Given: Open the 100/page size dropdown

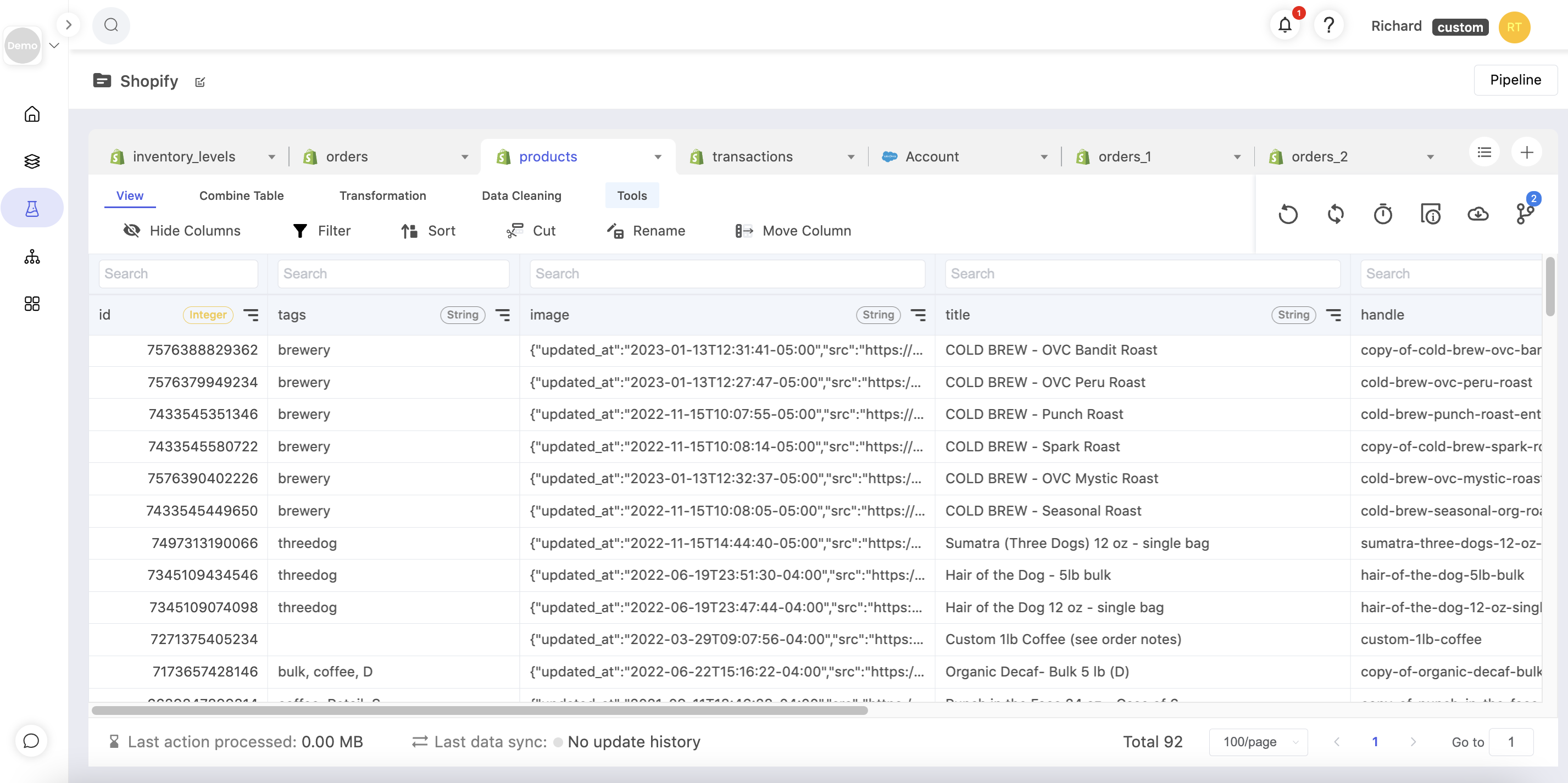Looking at the screenshot, I should [1258, 742].
